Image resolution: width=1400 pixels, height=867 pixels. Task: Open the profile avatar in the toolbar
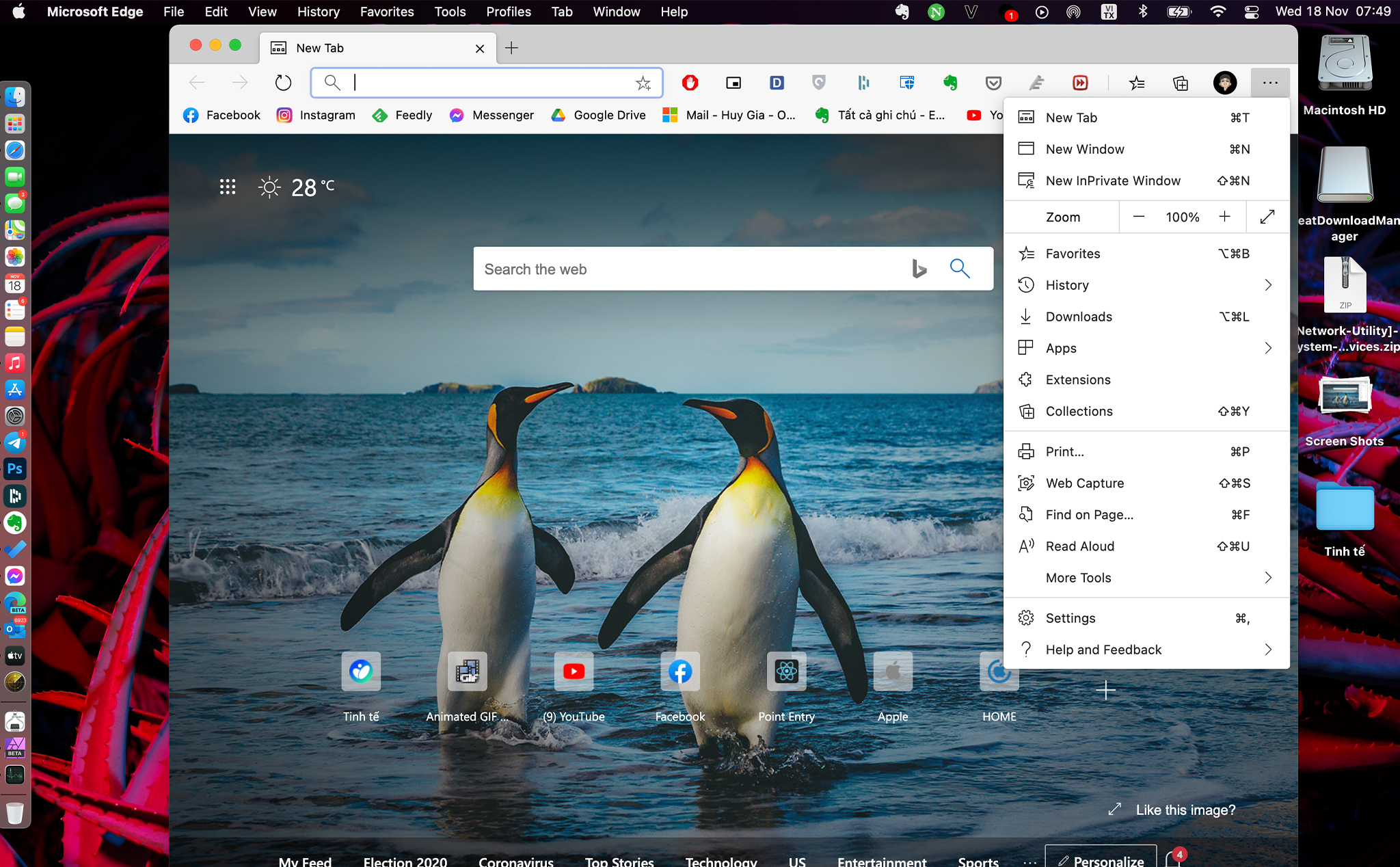tap(1225, 83)
